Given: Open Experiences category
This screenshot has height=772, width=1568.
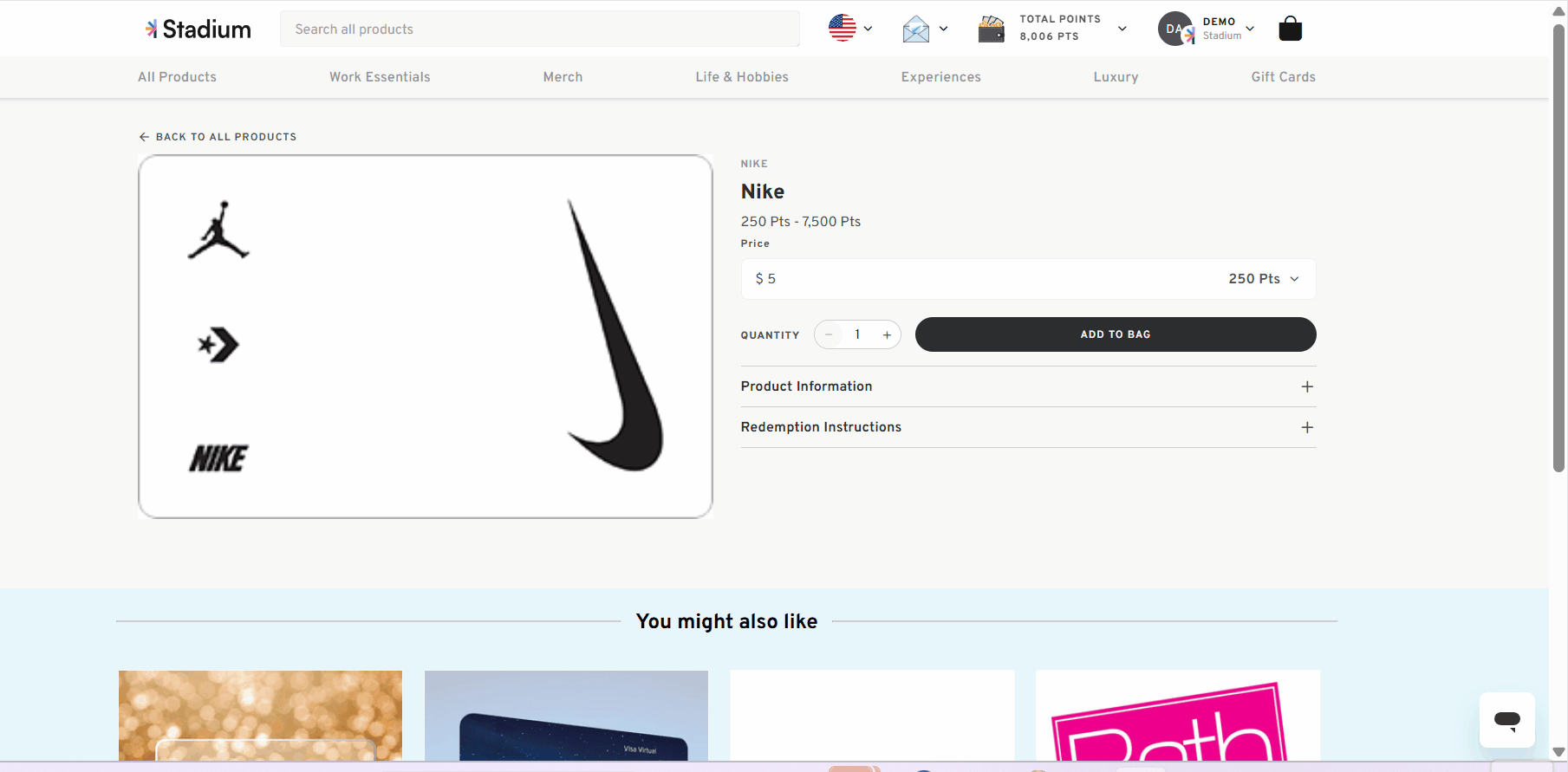Looking at the screenshot, I should pos(940,77).
